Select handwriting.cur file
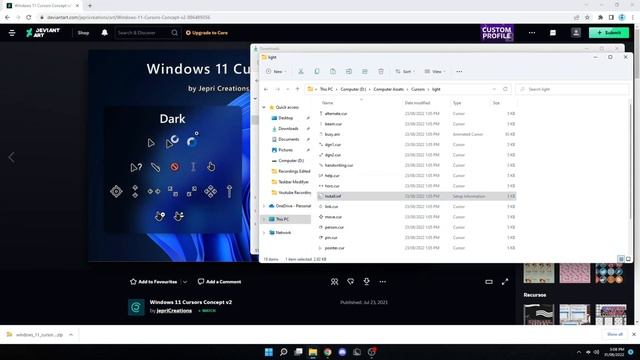Viewport: 640px width, 360px height. click(x=338, y=165)
